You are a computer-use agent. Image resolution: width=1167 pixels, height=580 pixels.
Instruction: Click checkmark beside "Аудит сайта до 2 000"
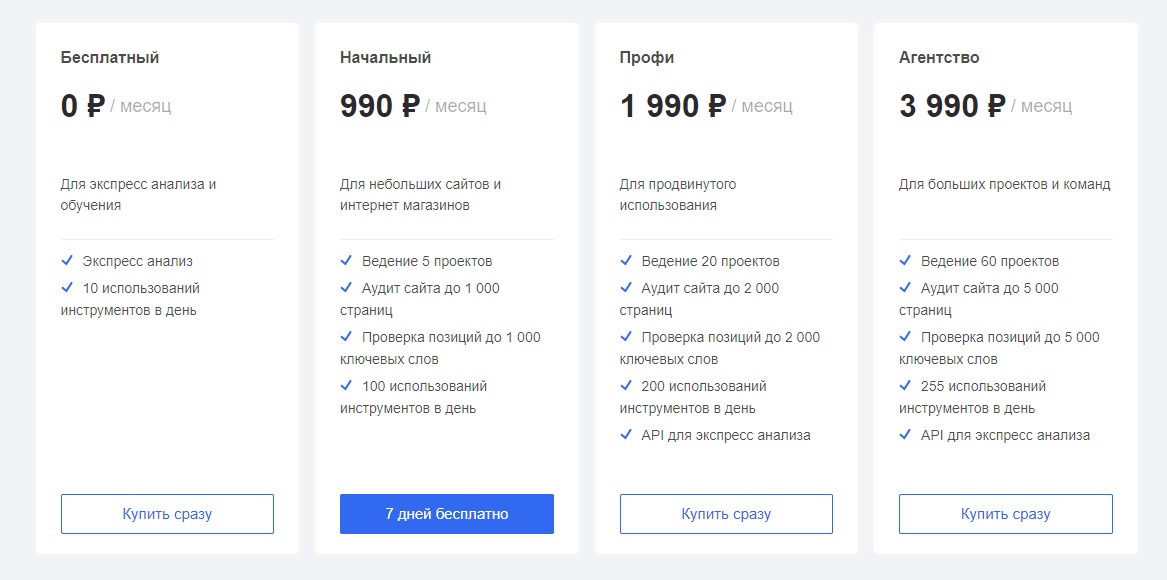pos(626,287)
